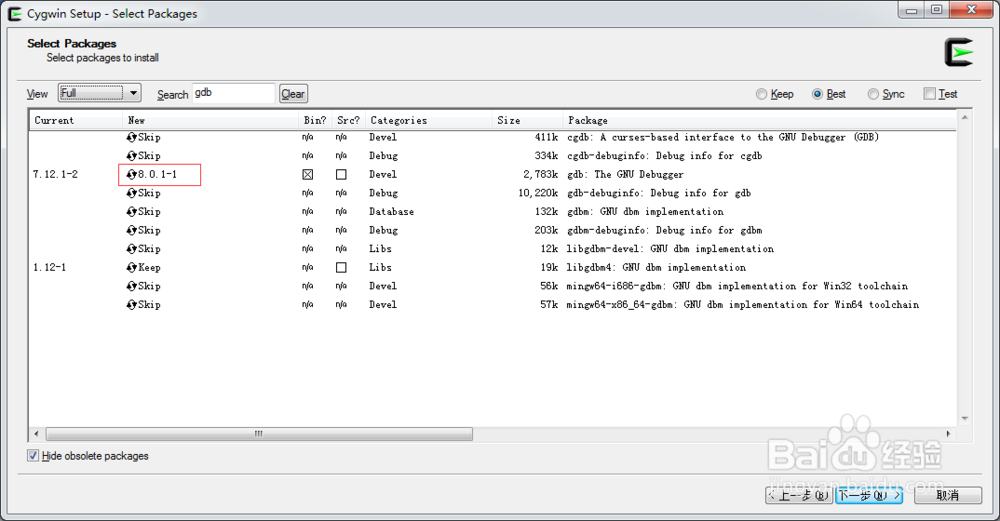Click cycle icon for mingw64-x86_64-gdbm row
Screen dimensions: 1000x521
click(x=131, y=304)
